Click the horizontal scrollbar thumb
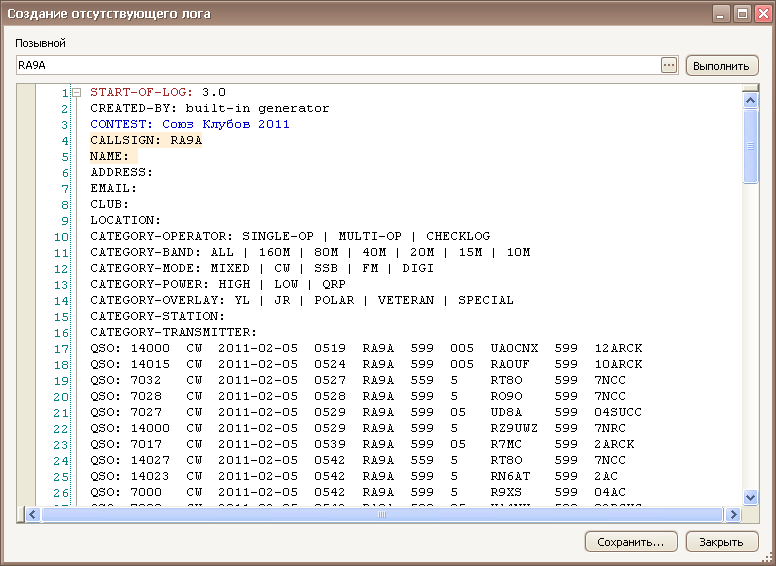Image resolution: width=776 pixels, height=566 pixels. click(380, 514)
